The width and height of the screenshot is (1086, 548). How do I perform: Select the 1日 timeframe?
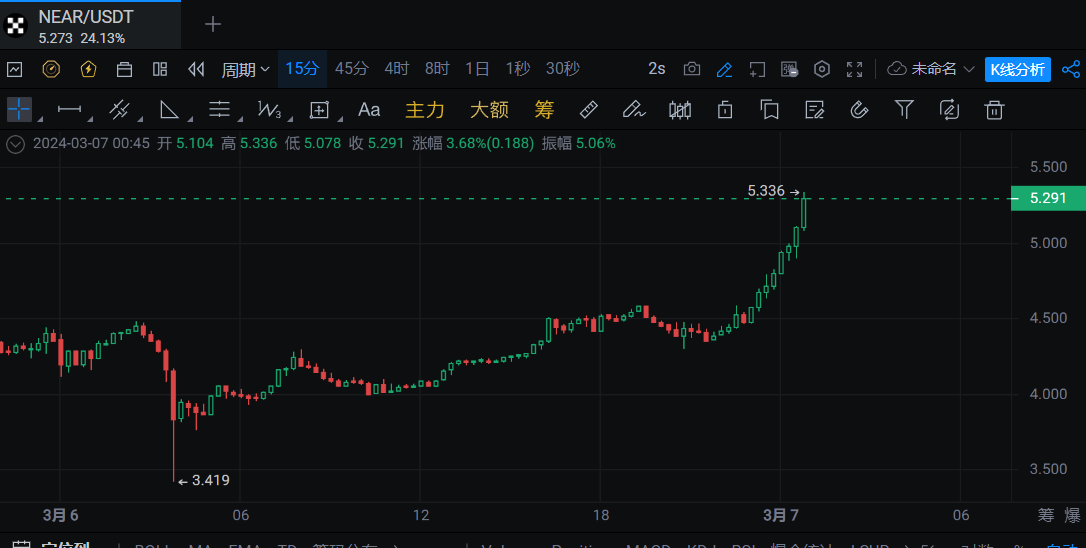tap(477, 69)
